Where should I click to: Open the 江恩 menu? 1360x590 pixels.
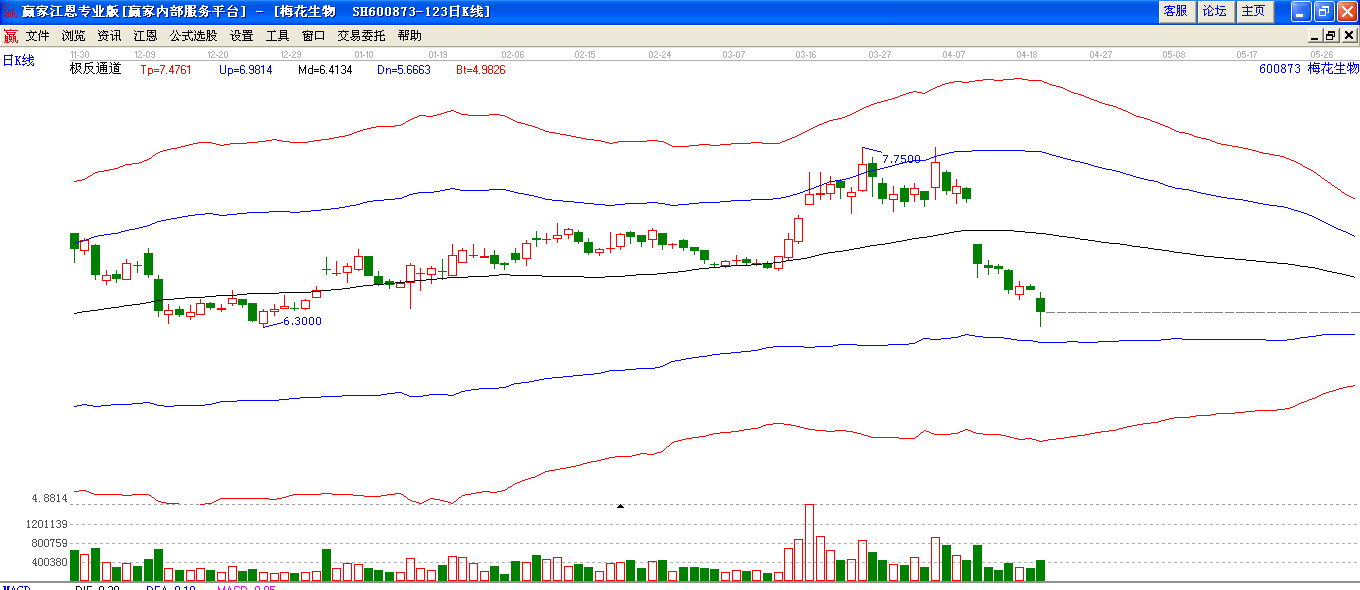click(145, 36)
